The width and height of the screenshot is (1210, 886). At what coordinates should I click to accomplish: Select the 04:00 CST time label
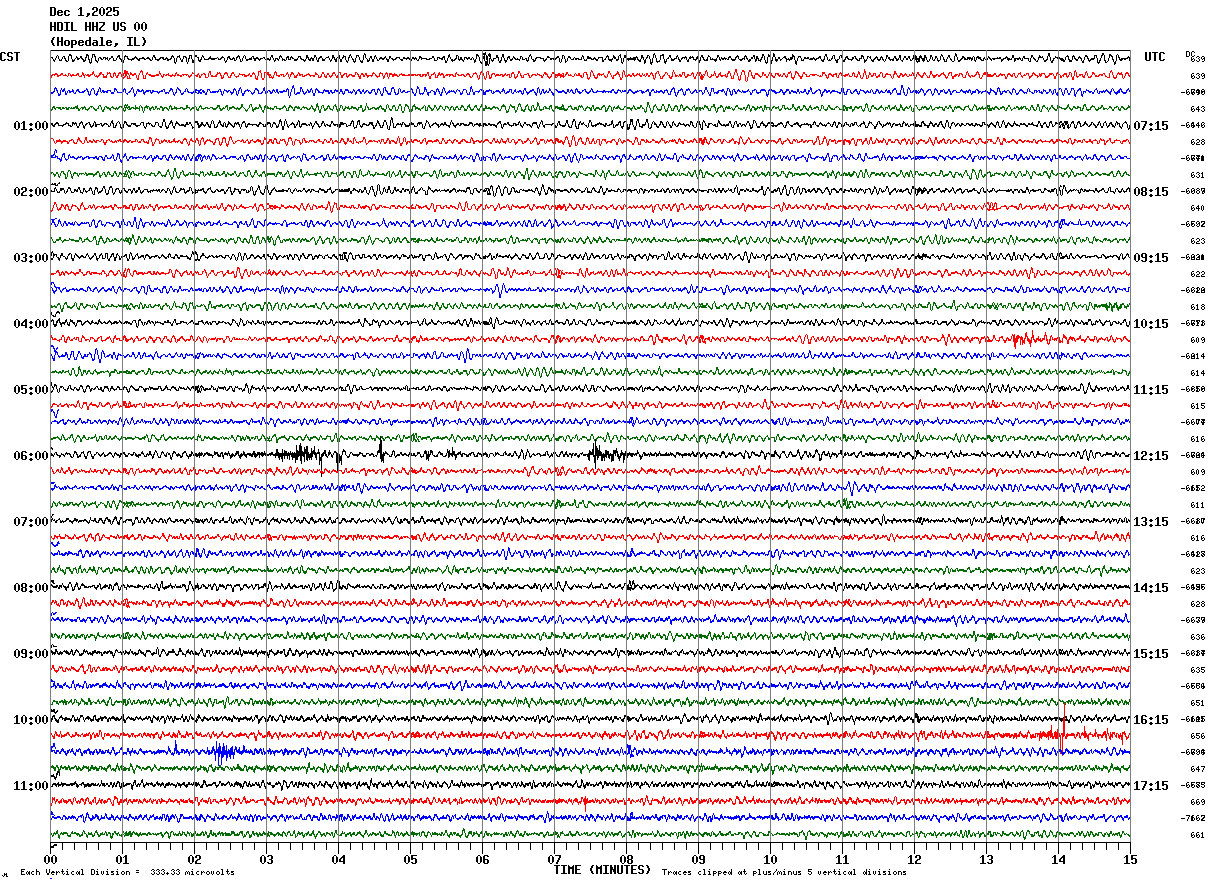pos(31,324)
